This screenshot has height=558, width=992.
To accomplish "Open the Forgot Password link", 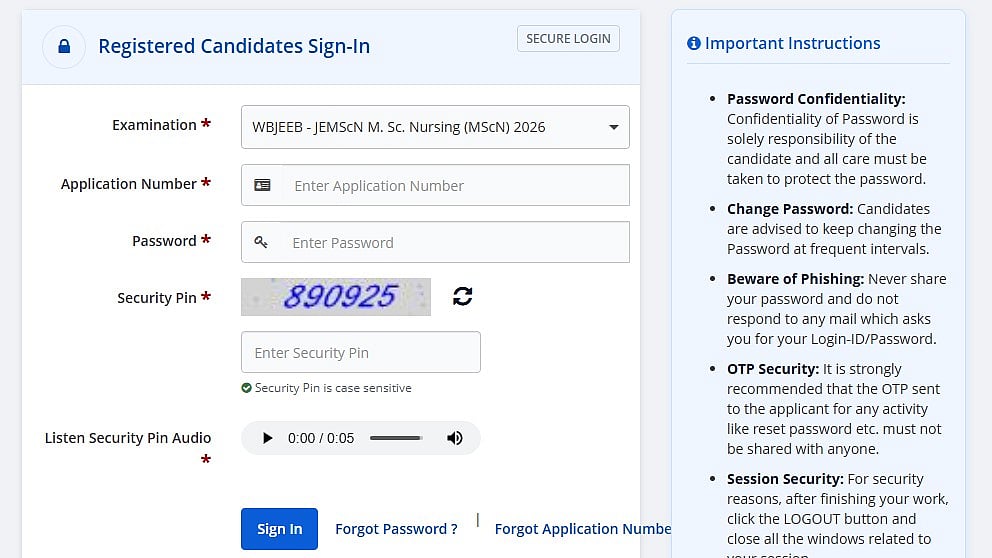I will click(x=396, y=529).
